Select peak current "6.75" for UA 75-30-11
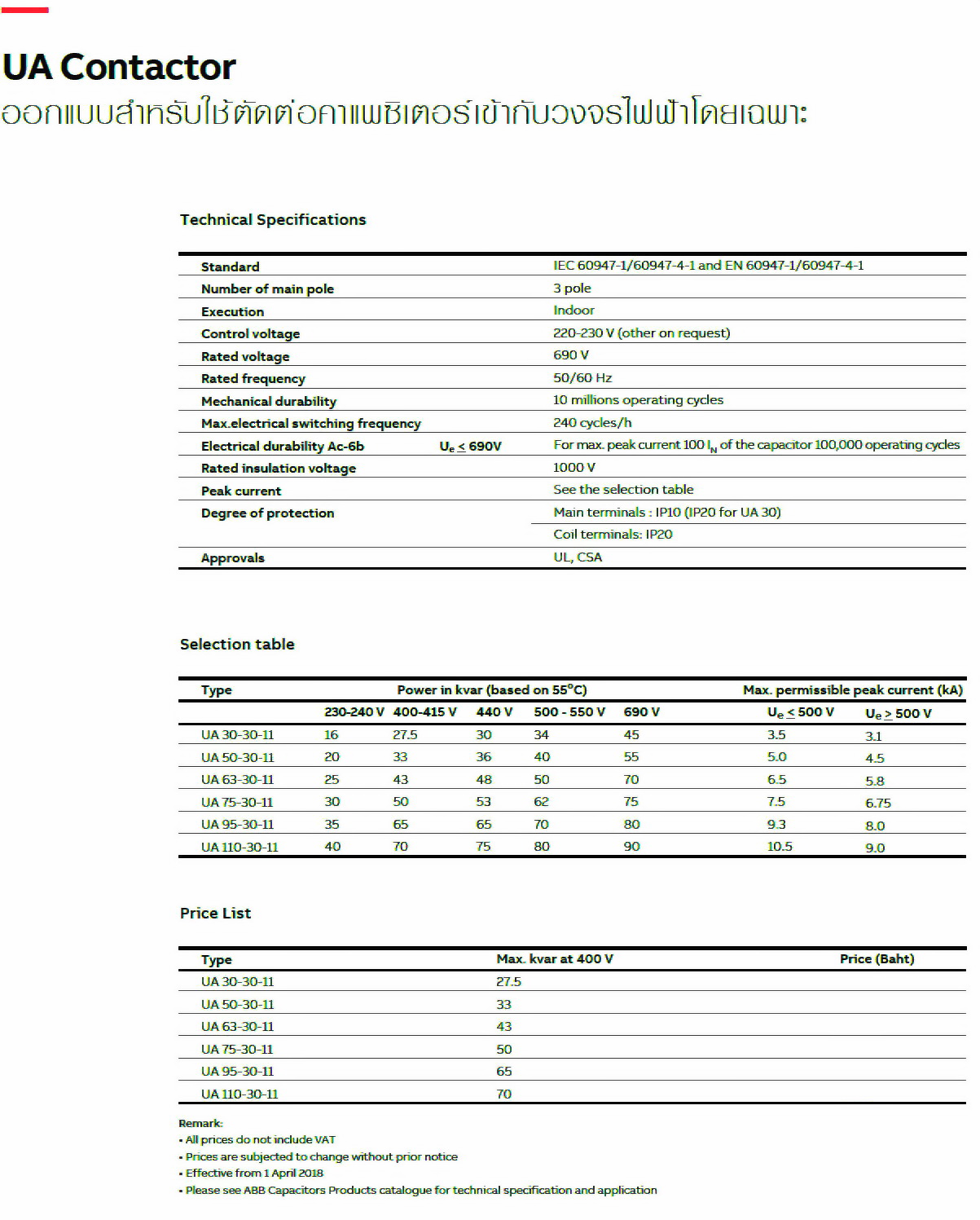The image size is (980, 1220). [x=878, y=803]
